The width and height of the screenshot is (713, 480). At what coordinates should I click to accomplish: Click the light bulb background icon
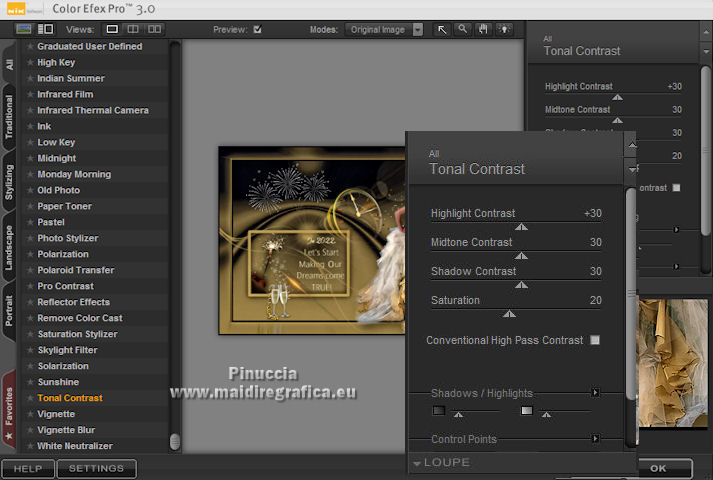pos(504,30)
